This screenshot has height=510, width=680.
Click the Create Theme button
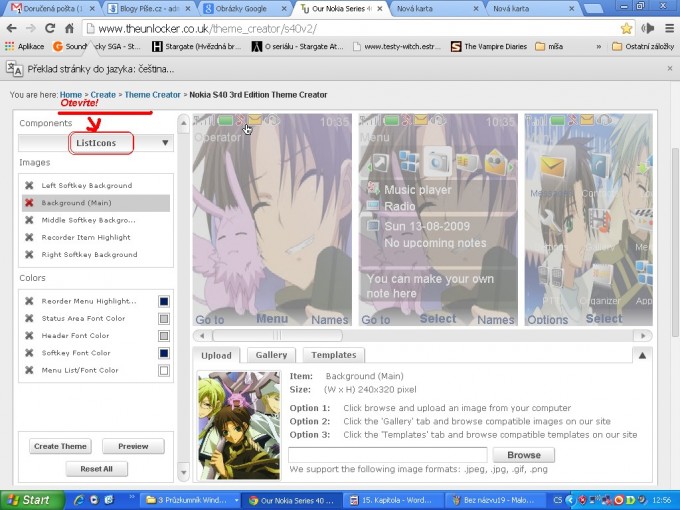[60, 446]
